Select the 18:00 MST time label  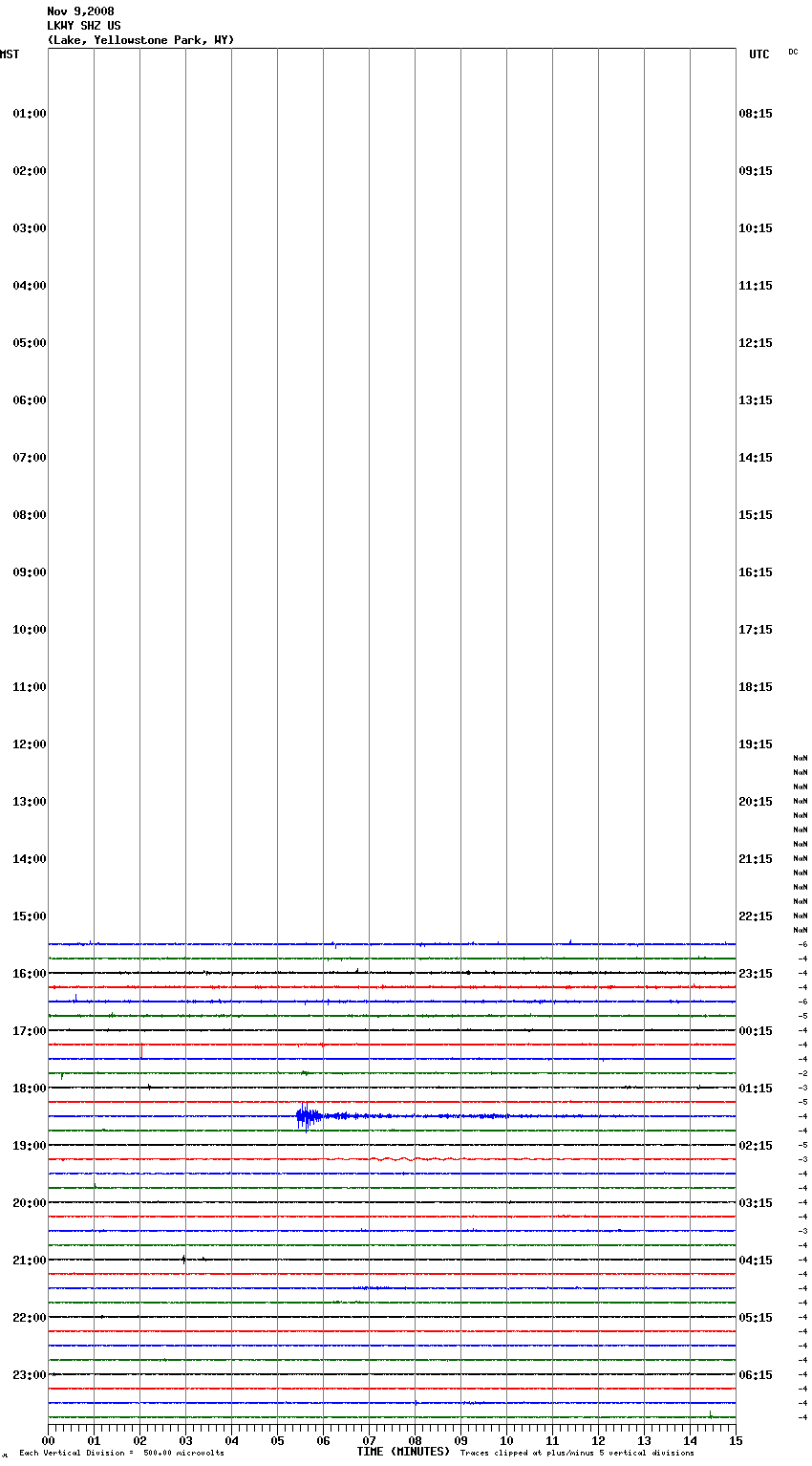[x=29, y=1089]
